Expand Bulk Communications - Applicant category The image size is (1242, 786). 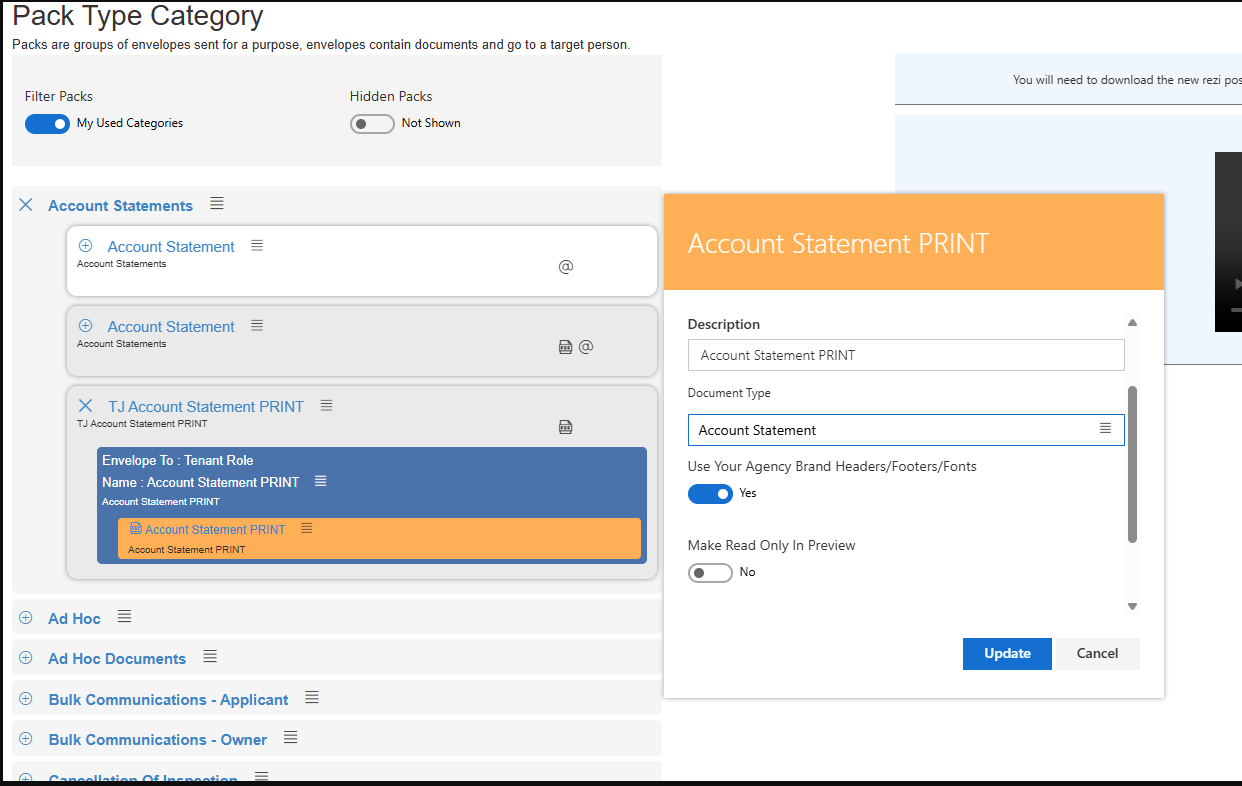point(26,699)
